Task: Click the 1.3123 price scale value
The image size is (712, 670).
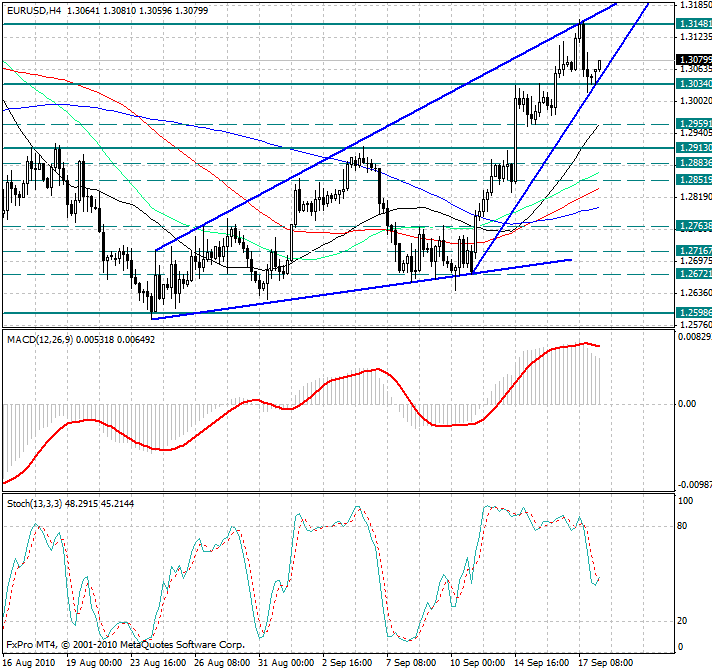Action: [695, 36]
